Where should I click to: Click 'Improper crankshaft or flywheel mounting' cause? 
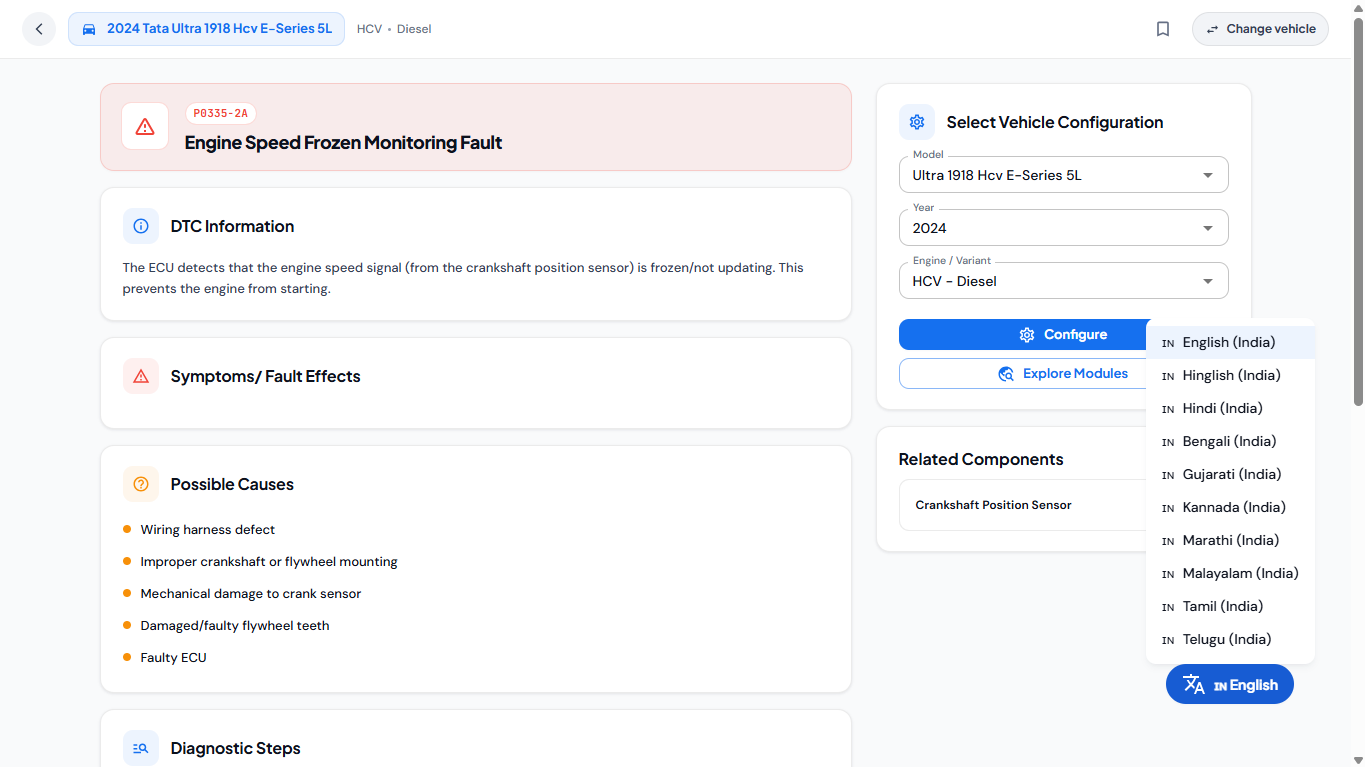[x=269, y=562]
